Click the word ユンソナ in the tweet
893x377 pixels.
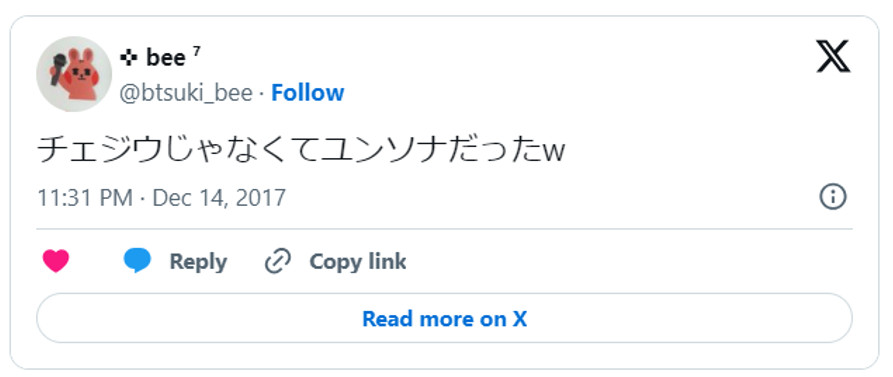click(375, 151)
